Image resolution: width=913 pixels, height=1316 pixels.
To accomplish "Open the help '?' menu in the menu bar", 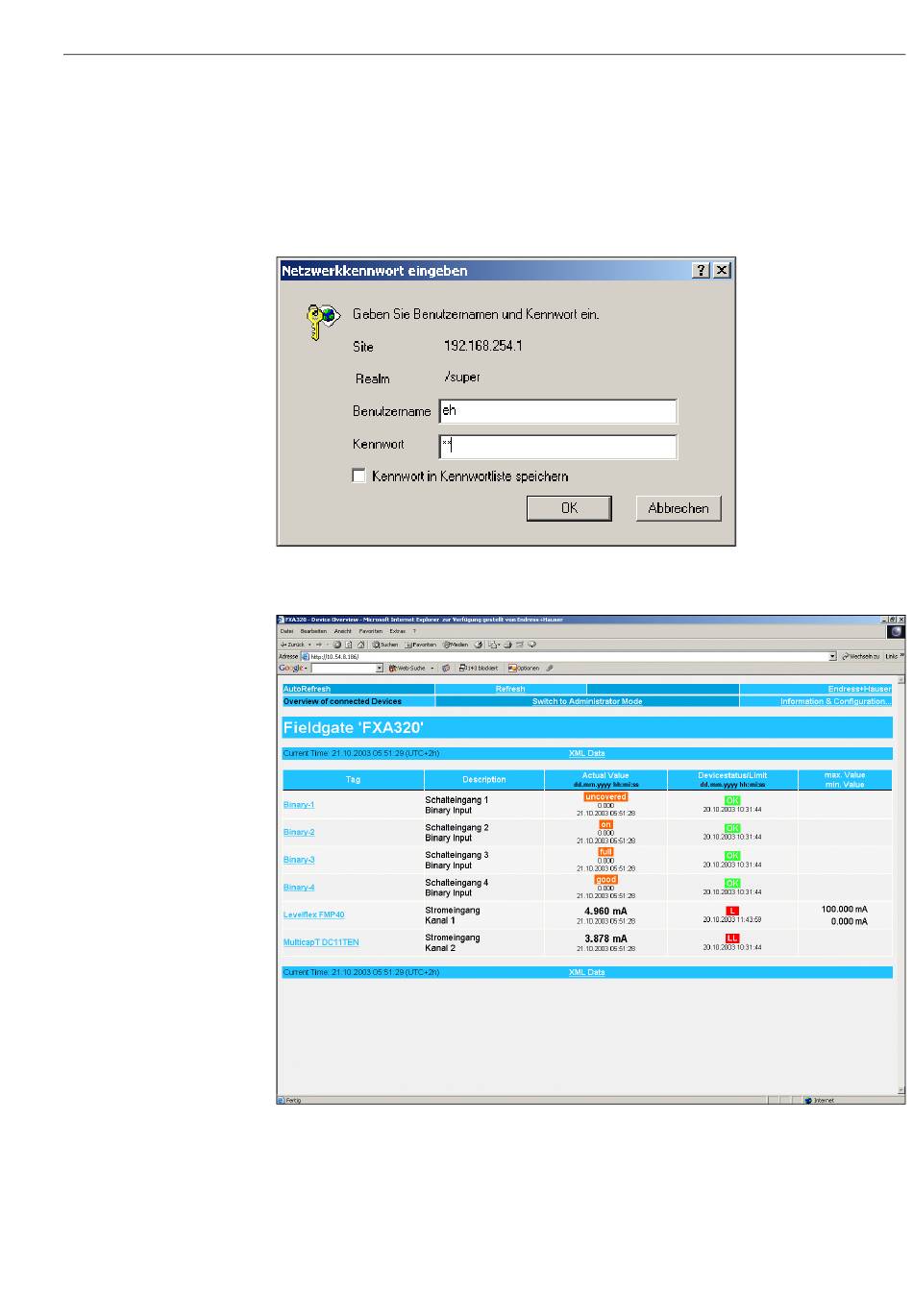I will coord(414,631).
